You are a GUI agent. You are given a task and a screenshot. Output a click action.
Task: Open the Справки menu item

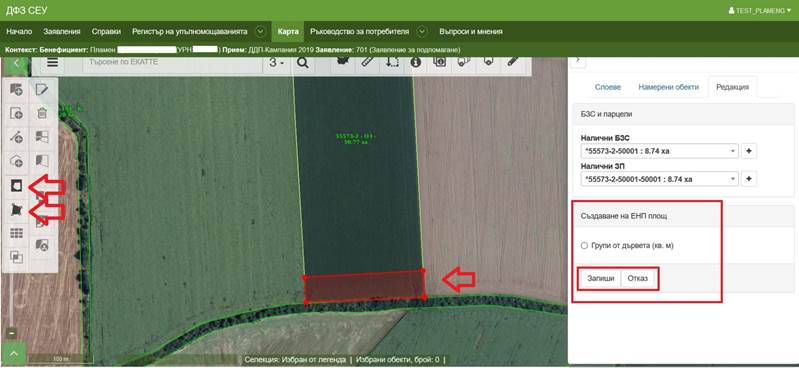point(106,32)
